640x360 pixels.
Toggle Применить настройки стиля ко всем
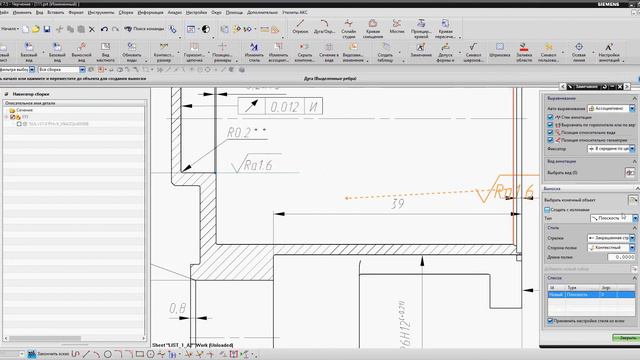[x=550, y=321]
